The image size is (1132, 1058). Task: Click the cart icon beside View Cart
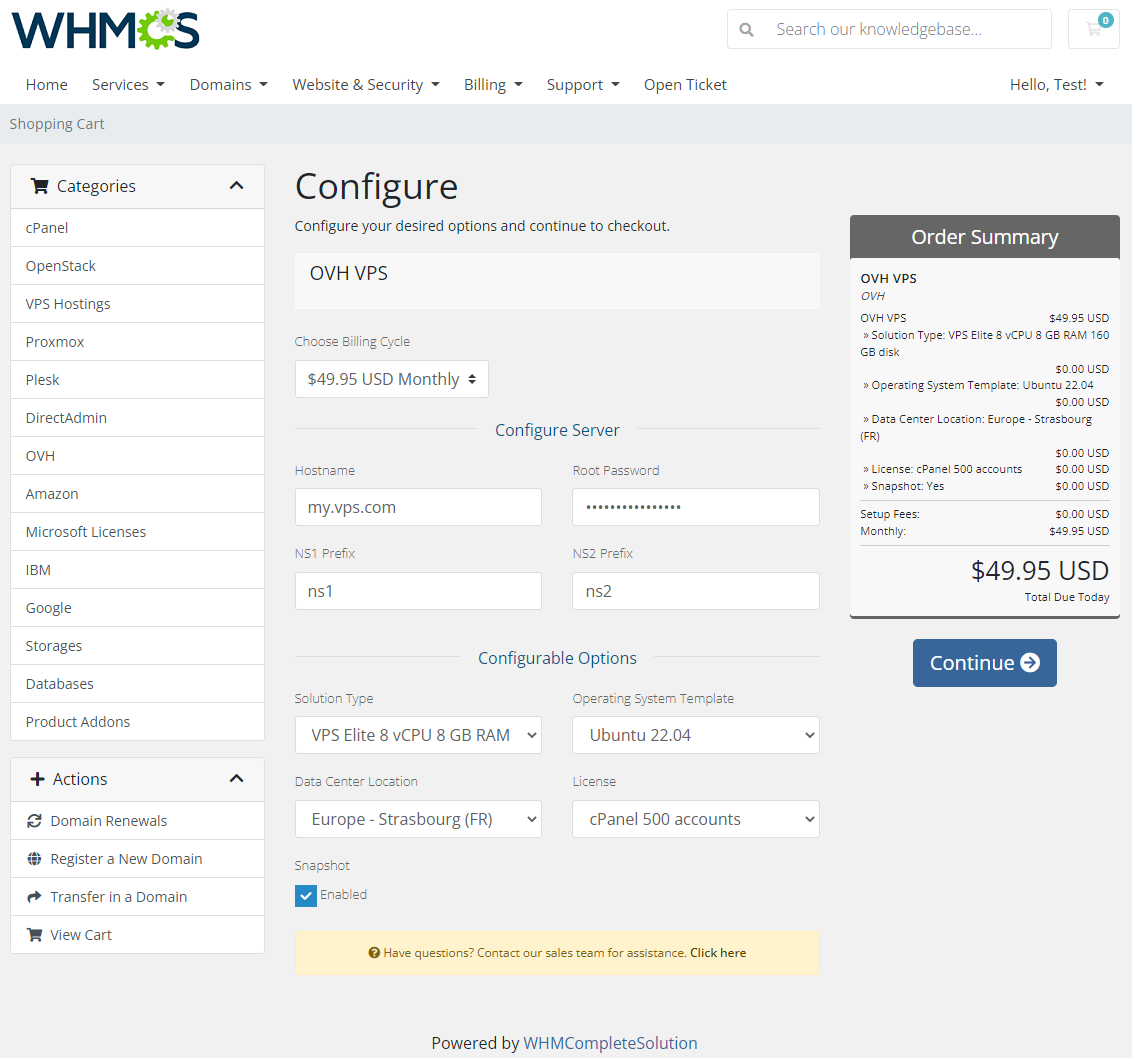click(33, 934)
